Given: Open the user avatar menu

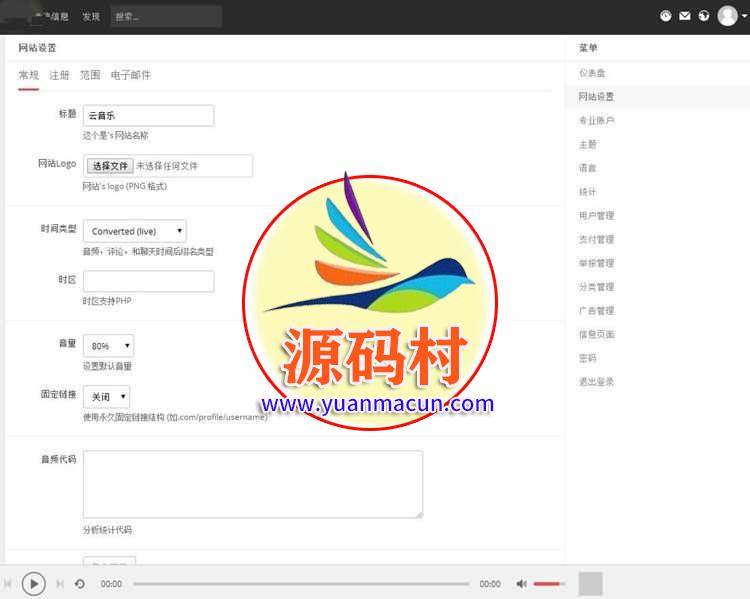Looking at the screenshot, I should [x=731, y=16].
